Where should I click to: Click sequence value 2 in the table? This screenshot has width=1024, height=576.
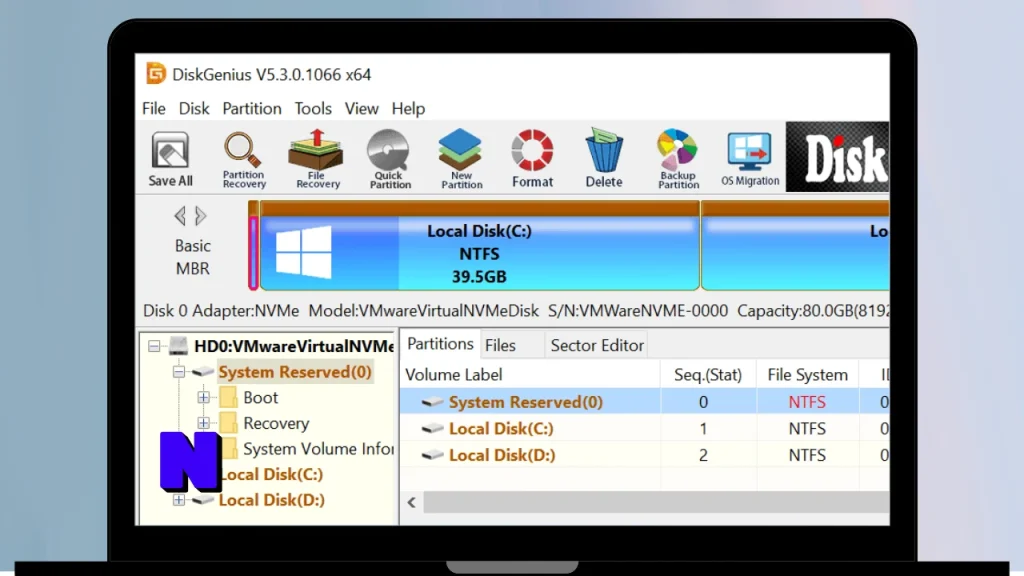703,455
